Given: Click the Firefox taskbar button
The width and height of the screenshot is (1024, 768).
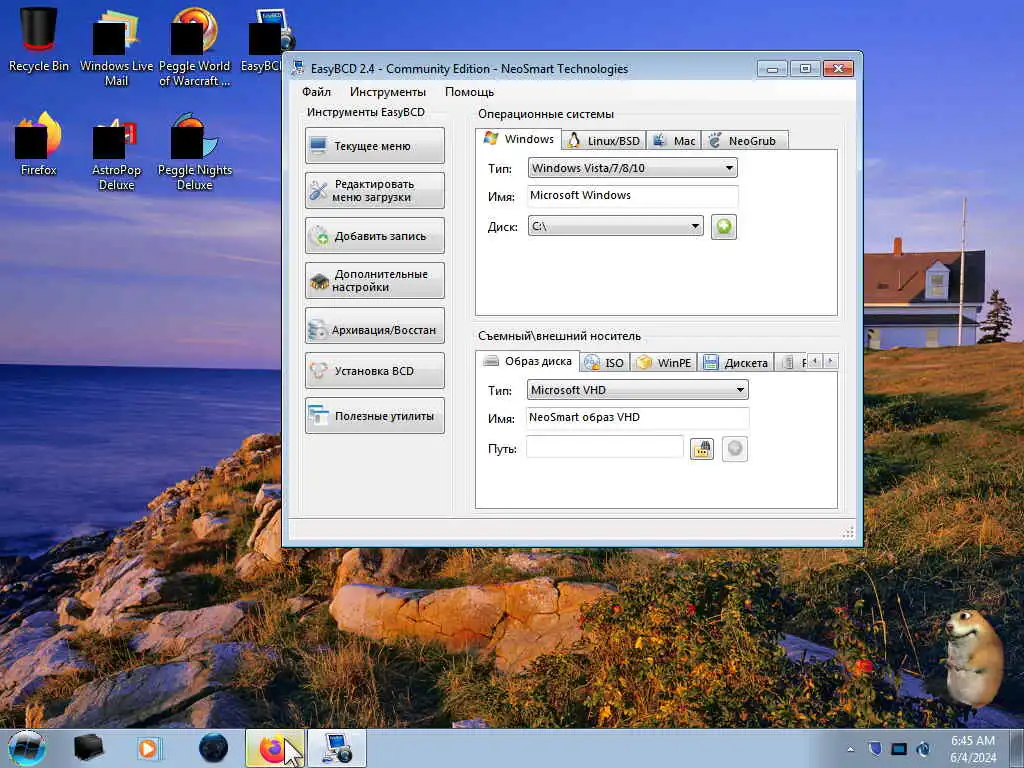Looking at the screenshot, I should 275,748.
